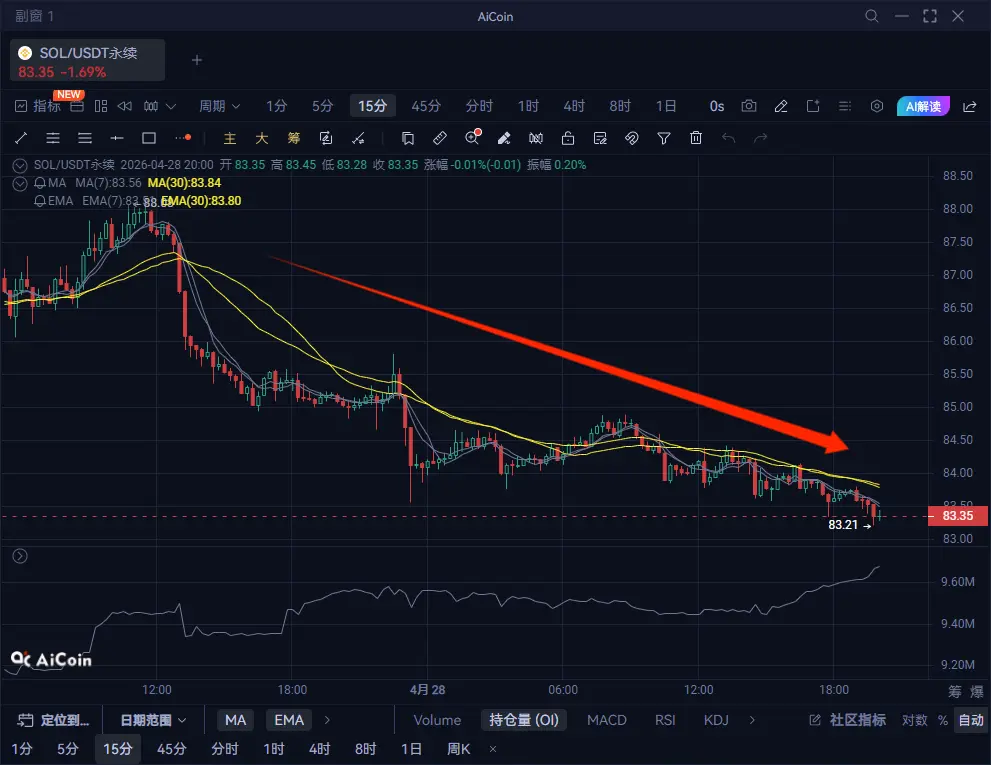Switch to 1分 interval in top bar

(276, 106)
